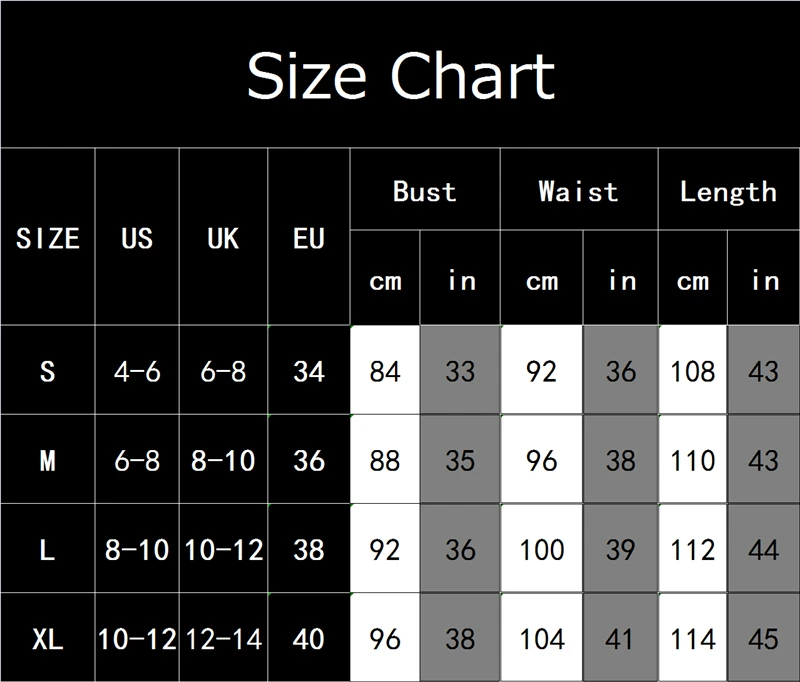
Task: Select UK size 12-14 cell
Action: click(x=223, y=638)
